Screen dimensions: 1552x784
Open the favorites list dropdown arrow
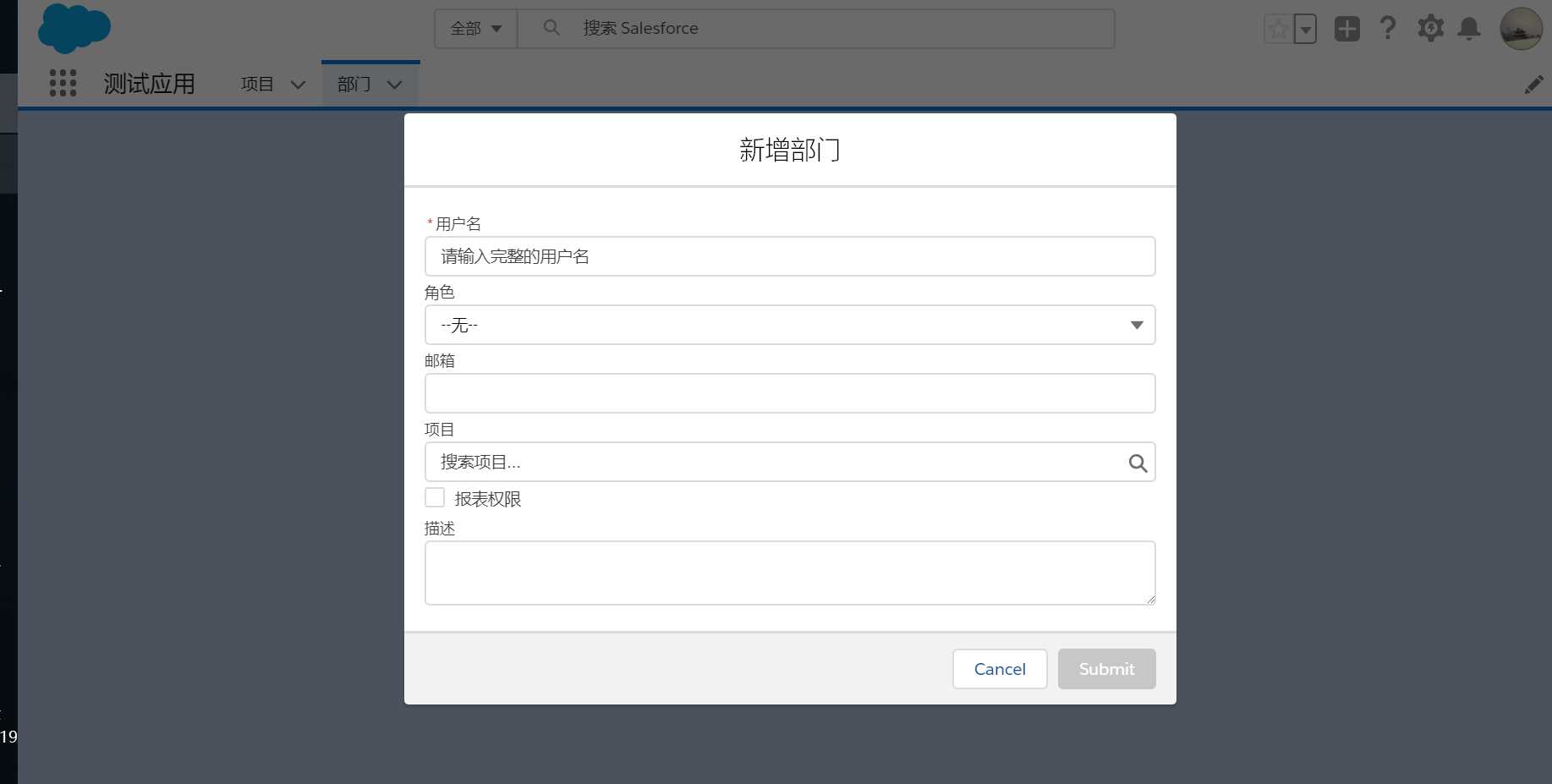click(1306, 29)
